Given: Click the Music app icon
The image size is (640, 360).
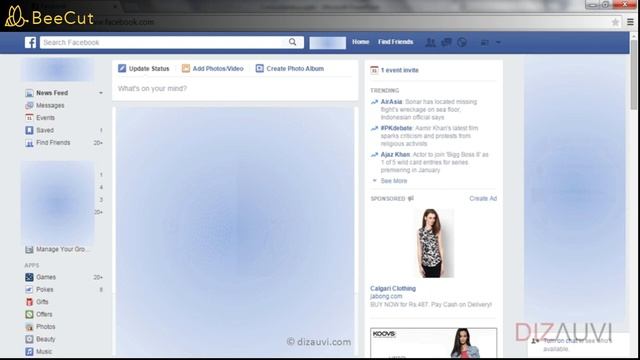Looking at the screenshot, I should (29, 351).
